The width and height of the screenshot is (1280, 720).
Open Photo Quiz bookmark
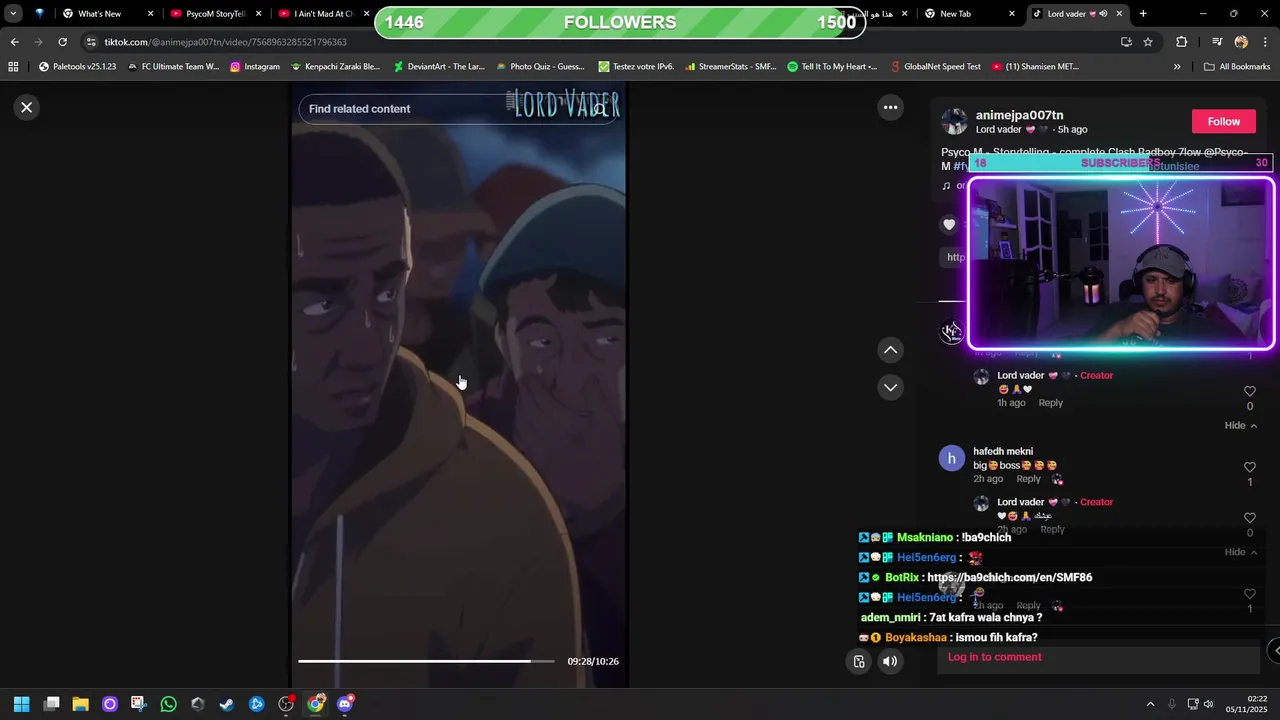pos(540,67)
